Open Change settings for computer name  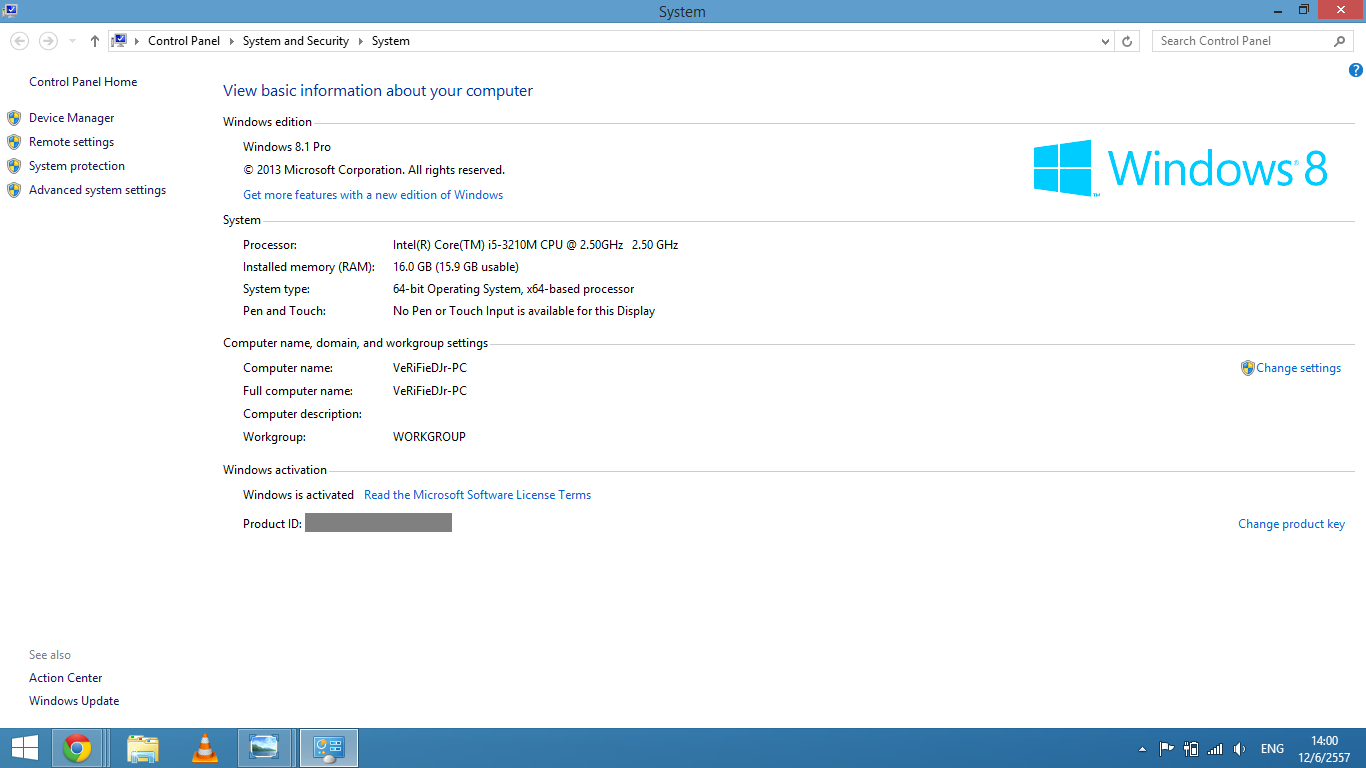(1298, 368)
